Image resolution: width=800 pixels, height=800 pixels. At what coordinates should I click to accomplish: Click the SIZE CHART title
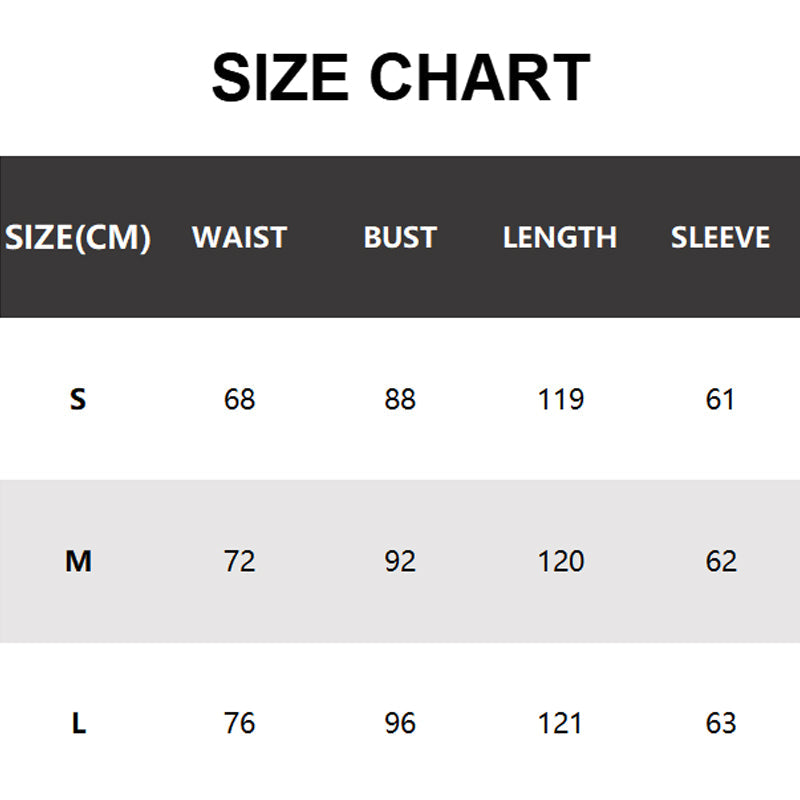tap(400, 78)
